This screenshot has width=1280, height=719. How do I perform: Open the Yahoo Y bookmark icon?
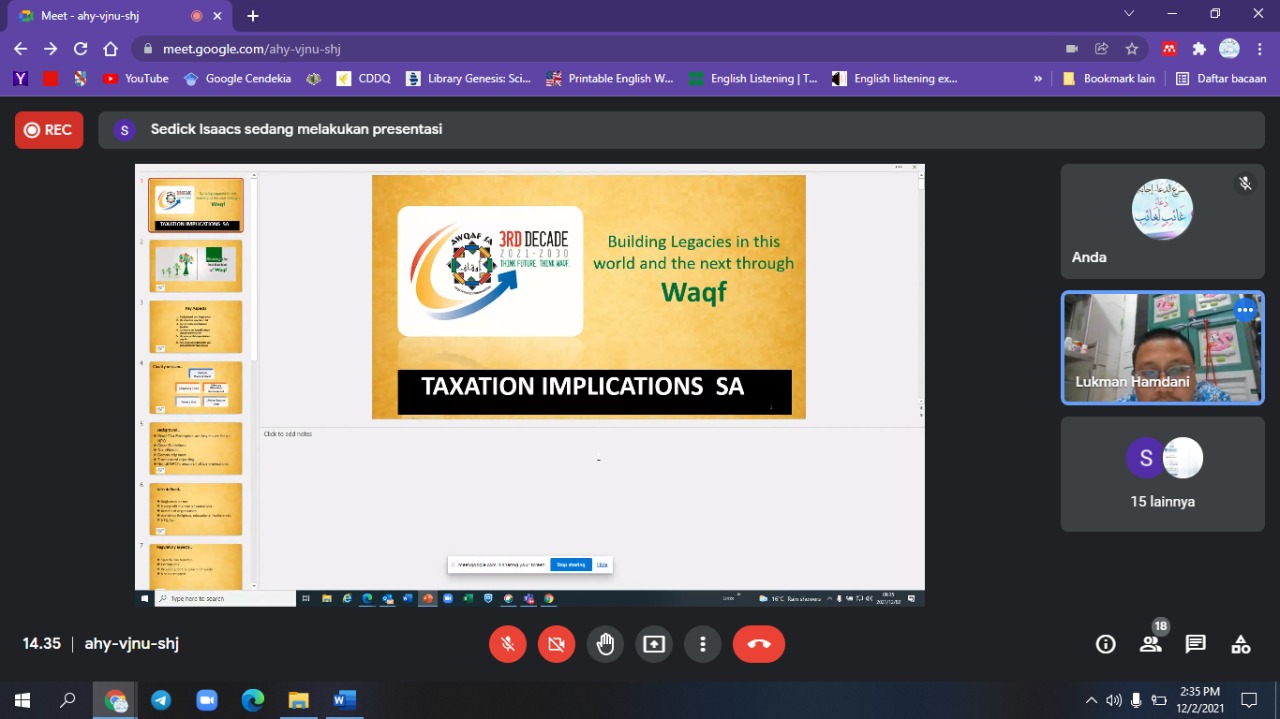coord(20,78)
